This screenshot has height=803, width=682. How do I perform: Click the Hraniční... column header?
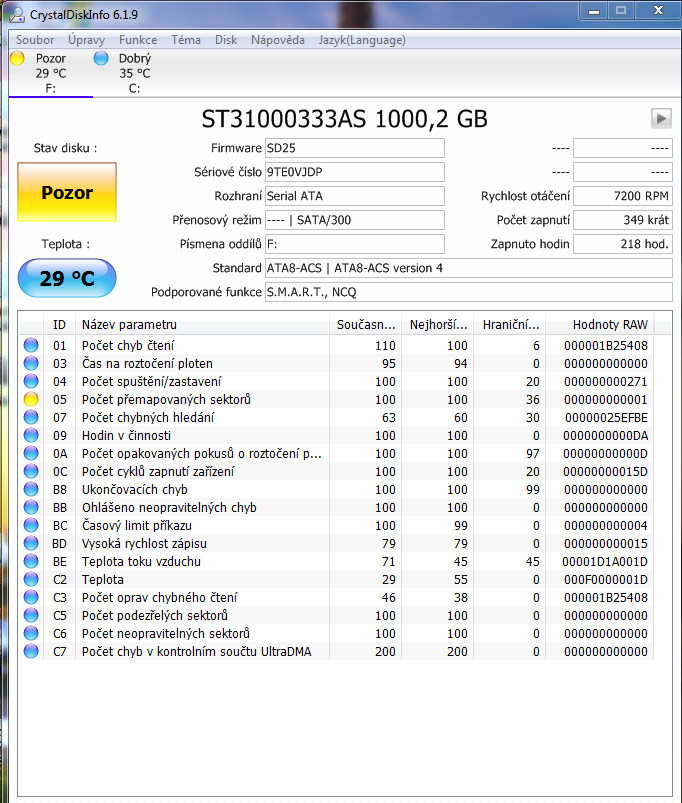click(x=510, y=325)
